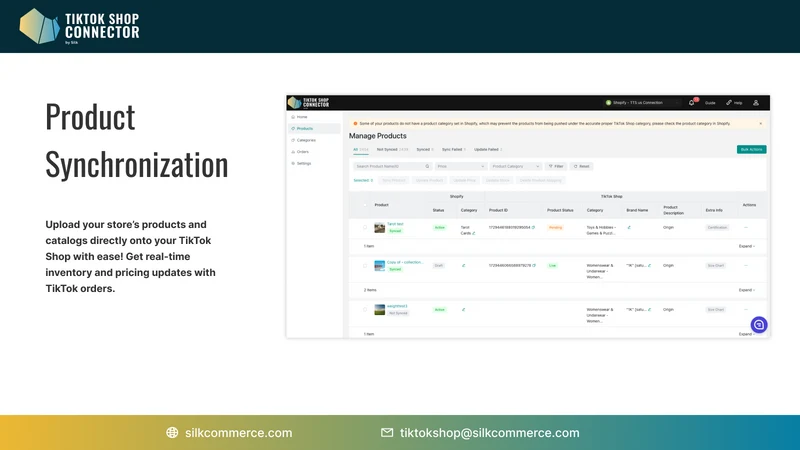The height and width of the screenshot is (450, 800).
Task: Click the Update Price button
Action: (x=464, y=180)
